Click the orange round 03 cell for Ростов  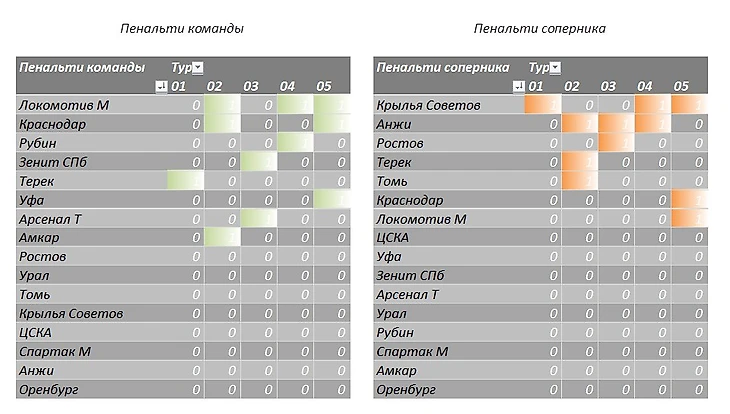click(615, 143)
